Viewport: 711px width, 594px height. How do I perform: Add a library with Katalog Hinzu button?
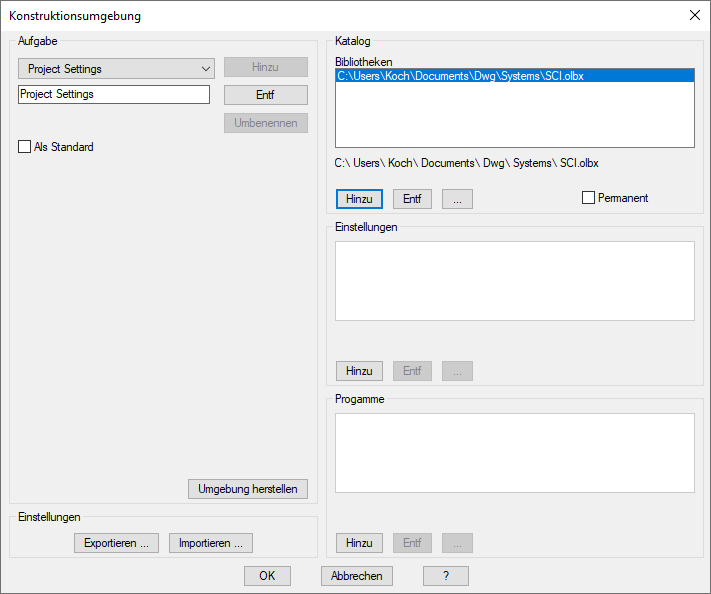(359, 199)
